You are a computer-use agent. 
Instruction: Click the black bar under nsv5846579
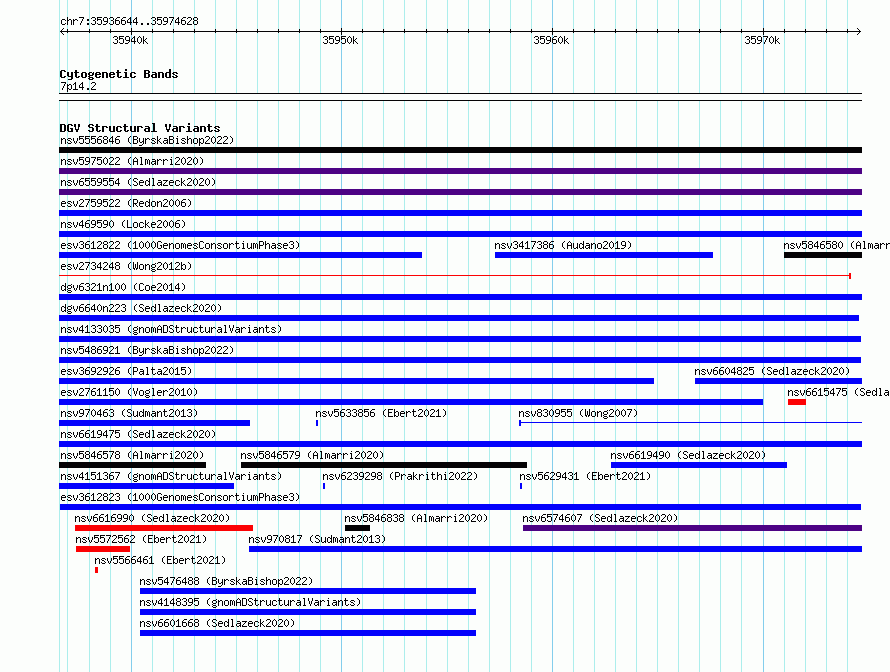[x=384, y=465]
